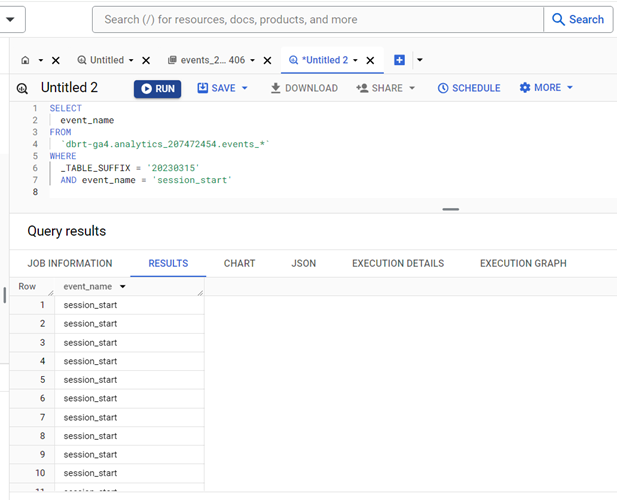Click the search bar input field
Viewport: 617px width, 500px height.
click(x=318, y=19)
